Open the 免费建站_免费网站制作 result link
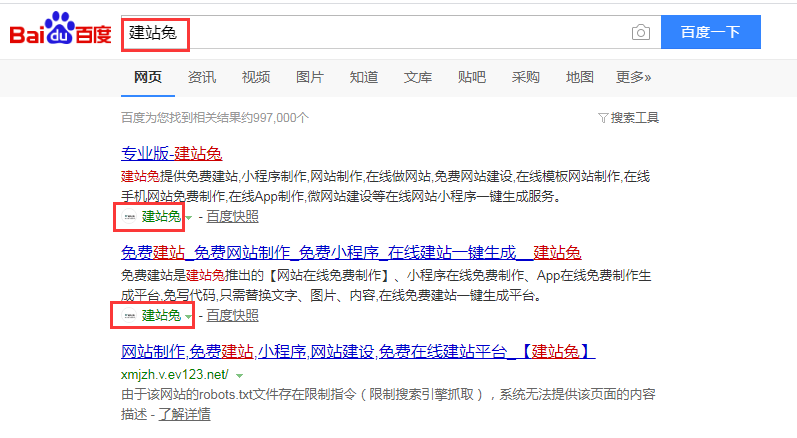The width and height of the screenshot is (797, 438). [351, 253]
